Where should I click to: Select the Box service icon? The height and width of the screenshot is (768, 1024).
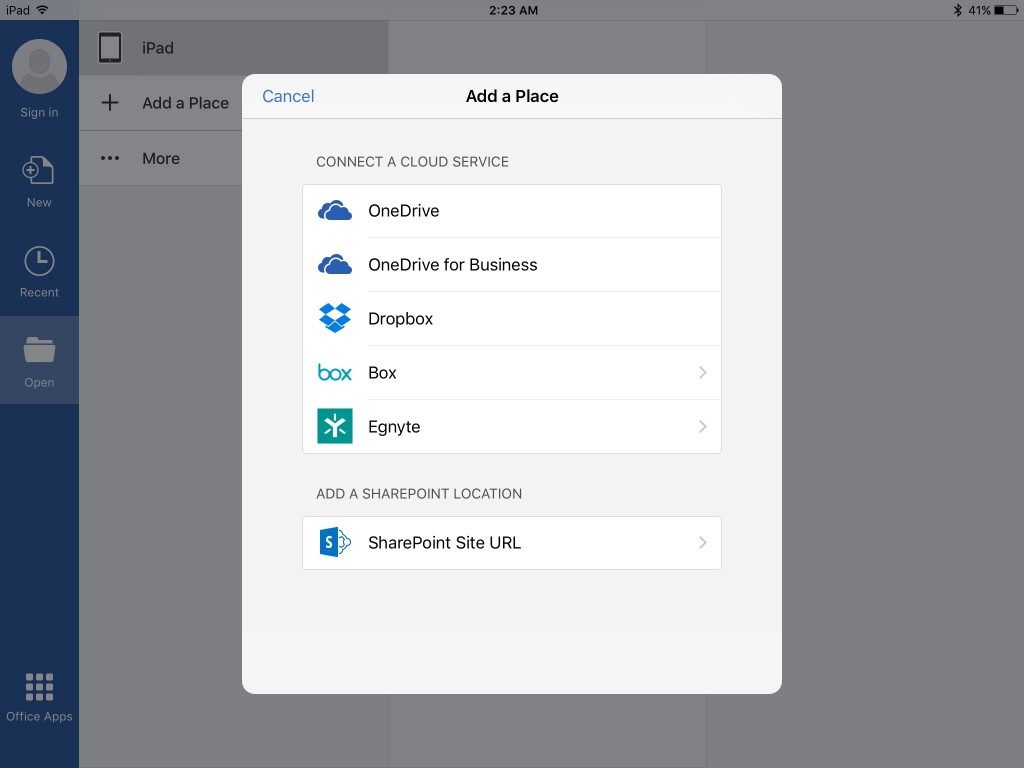coord(335,372)
